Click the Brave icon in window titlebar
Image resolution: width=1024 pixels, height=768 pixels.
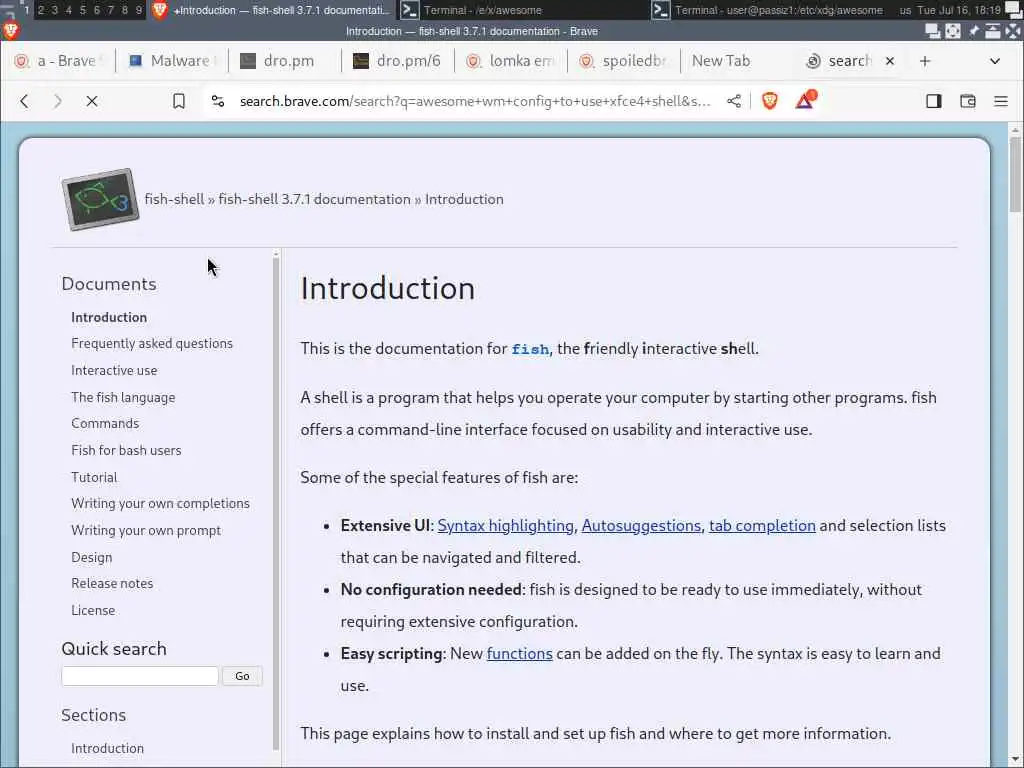10,31
